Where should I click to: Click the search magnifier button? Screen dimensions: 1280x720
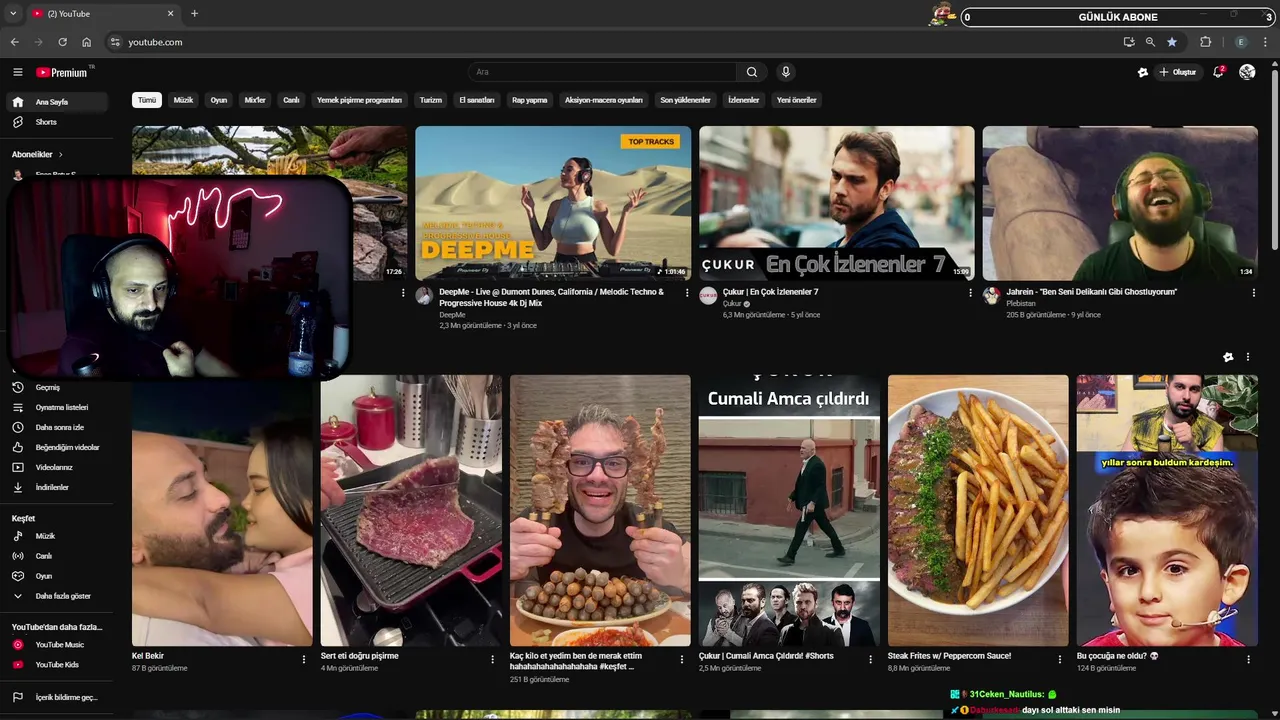click(752, 72)
